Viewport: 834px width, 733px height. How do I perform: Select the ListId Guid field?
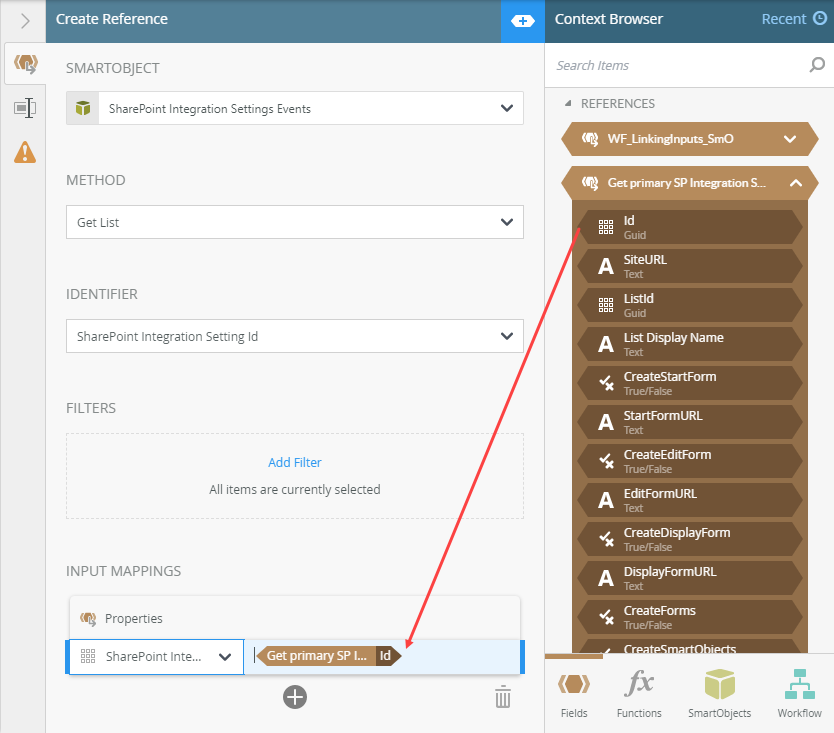tap(690, 305)
